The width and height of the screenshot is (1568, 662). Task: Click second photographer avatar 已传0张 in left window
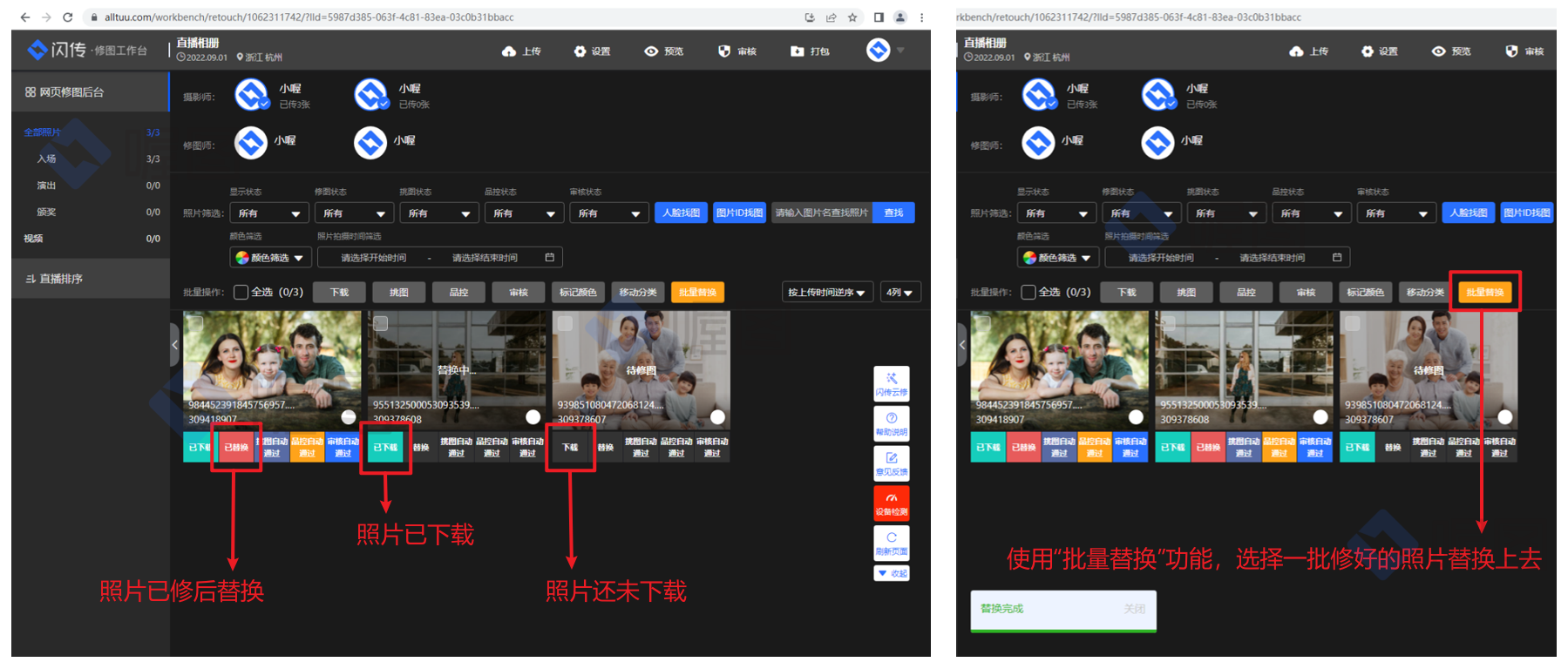click(370, 94)
